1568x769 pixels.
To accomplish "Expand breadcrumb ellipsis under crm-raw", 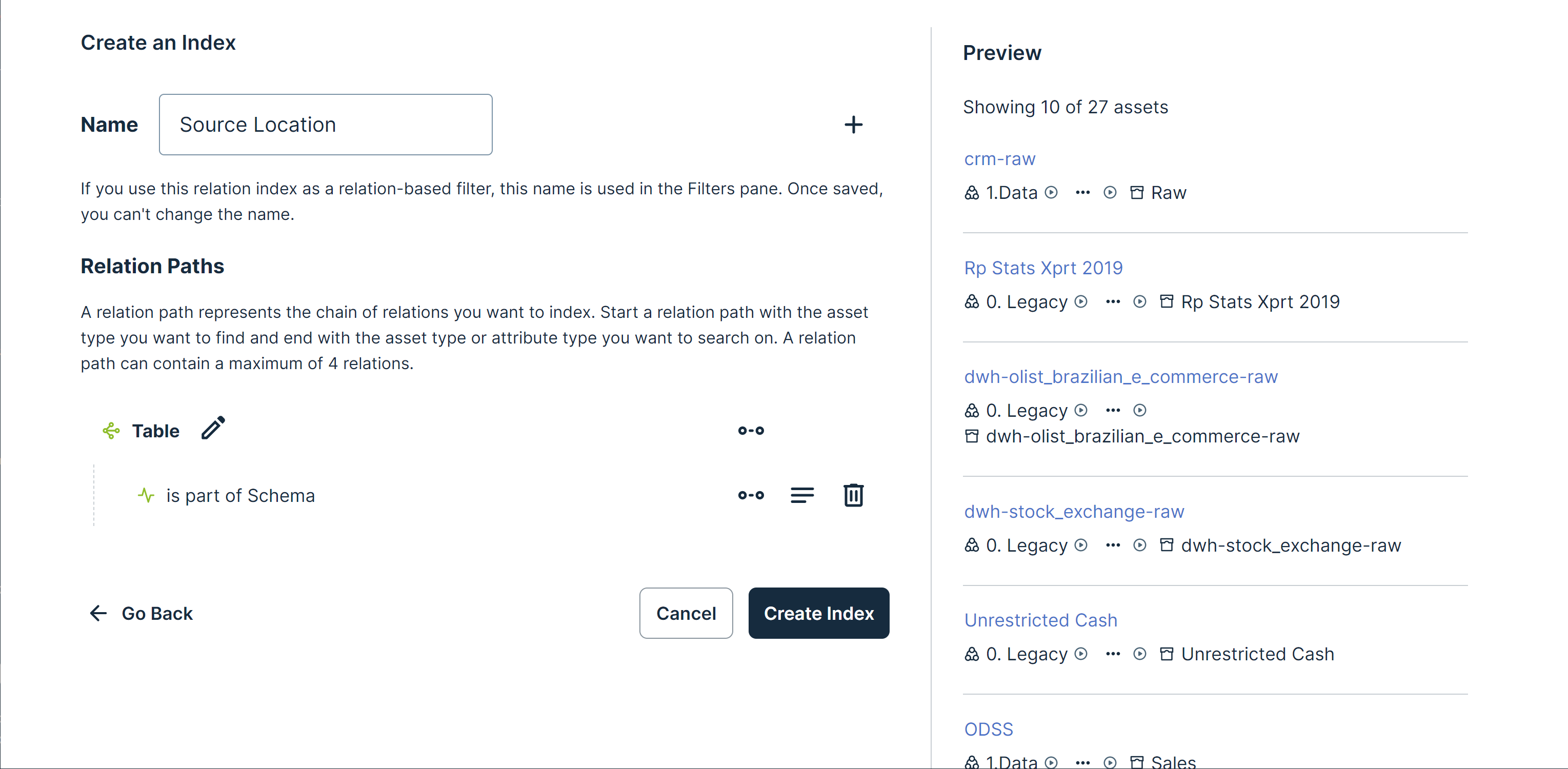I will (1082, 193).
